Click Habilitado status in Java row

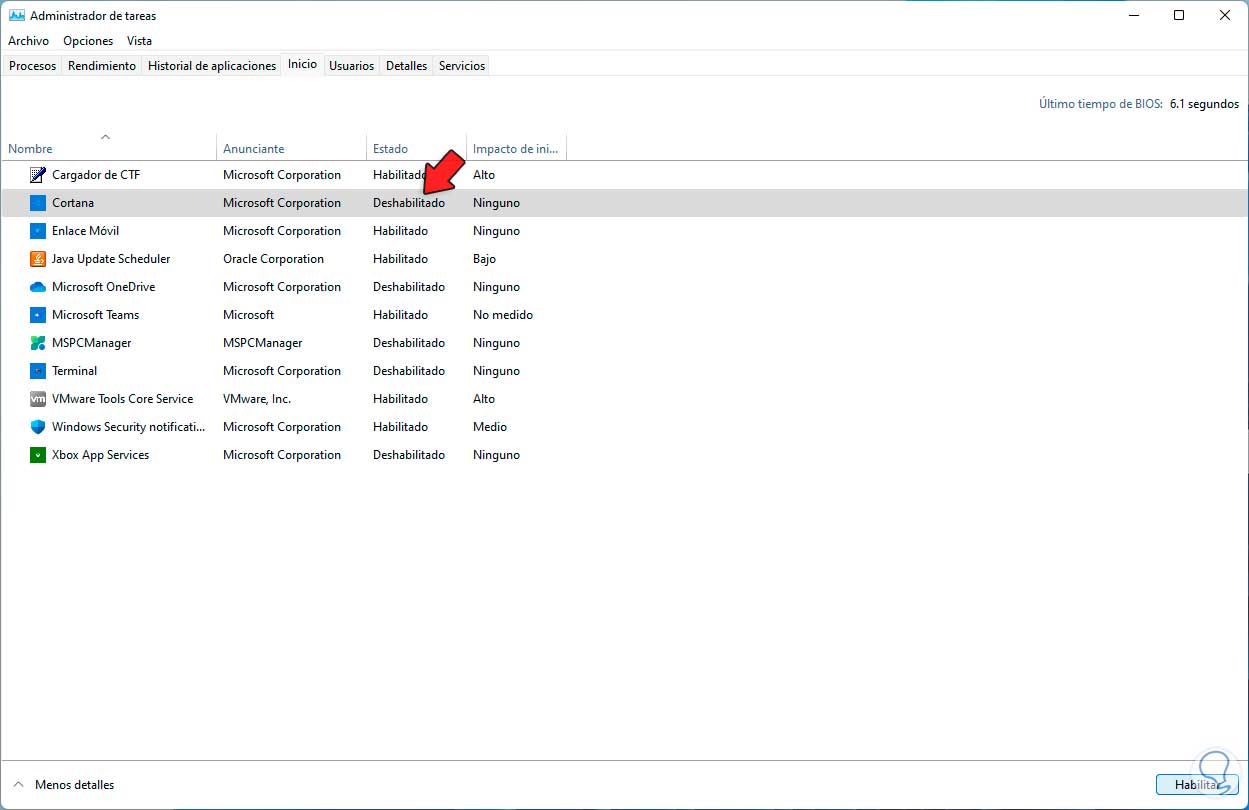(400, 259)
